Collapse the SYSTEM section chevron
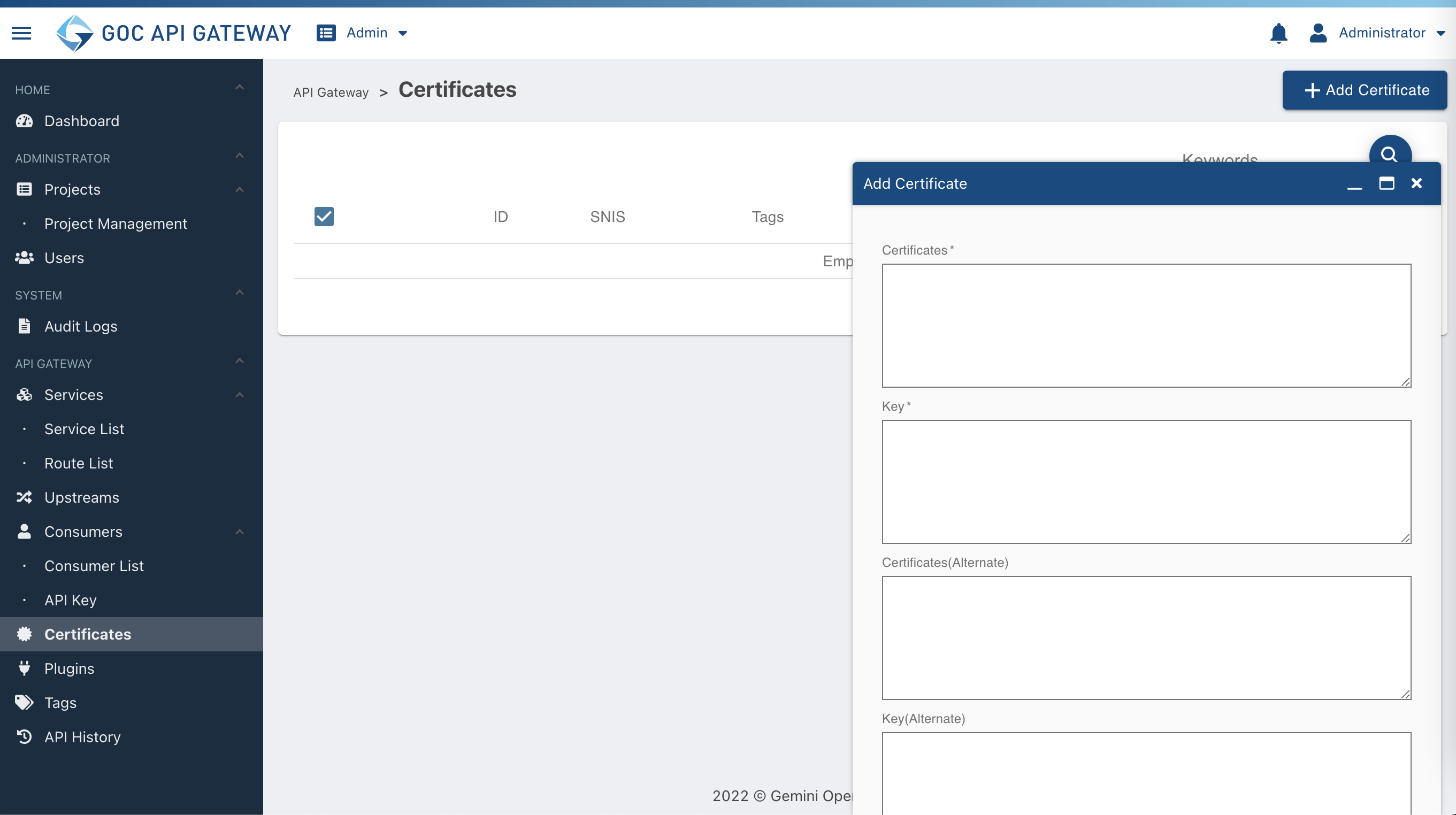This screenshot has height=815, width=1456. [240, 292]
